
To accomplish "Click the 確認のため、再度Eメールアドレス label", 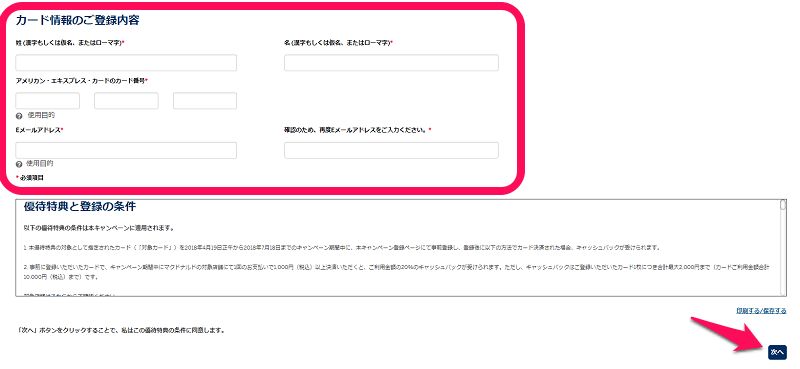I will [x=357, y=130].
